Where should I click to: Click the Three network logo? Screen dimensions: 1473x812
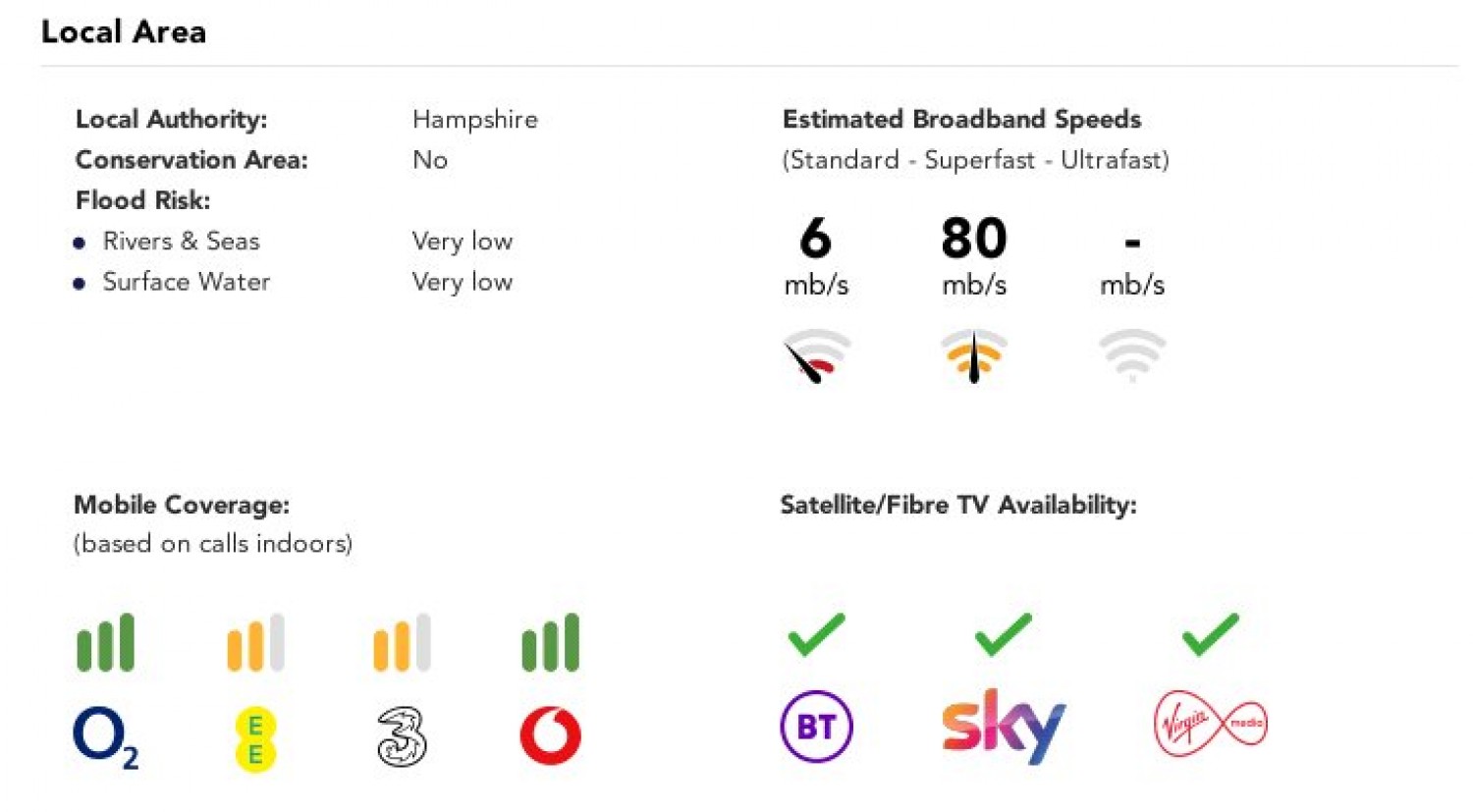pos(402,737)
